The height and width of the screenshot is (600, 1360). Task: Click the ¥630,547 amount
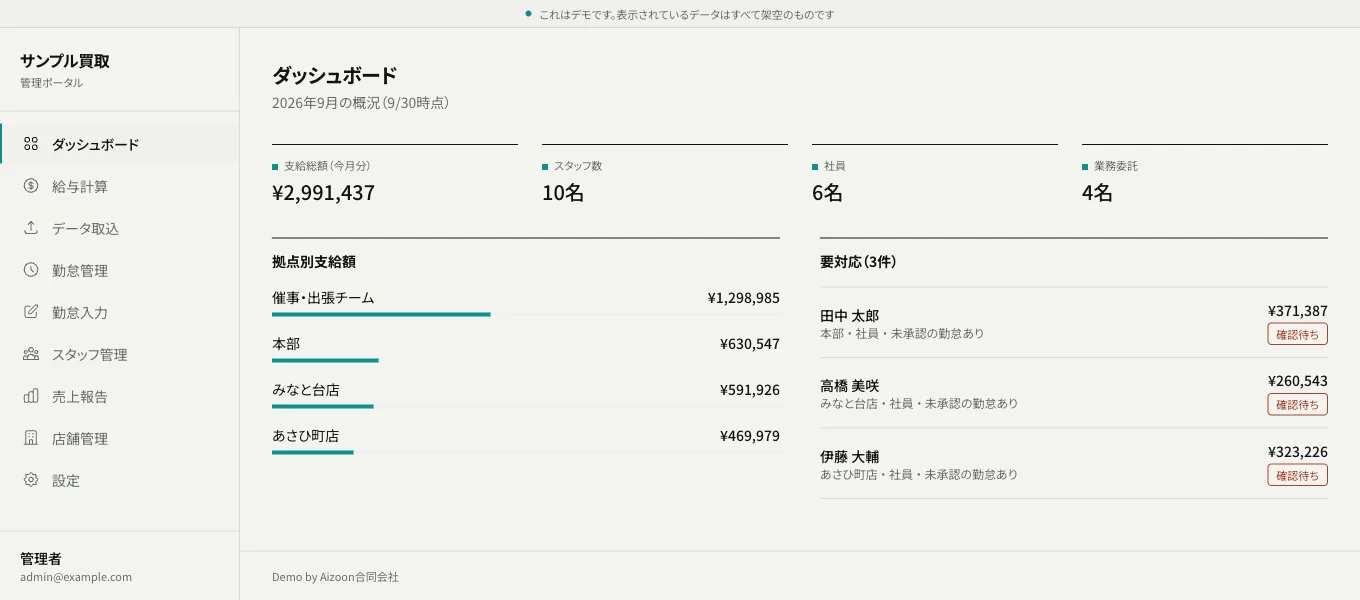(750, 344)
